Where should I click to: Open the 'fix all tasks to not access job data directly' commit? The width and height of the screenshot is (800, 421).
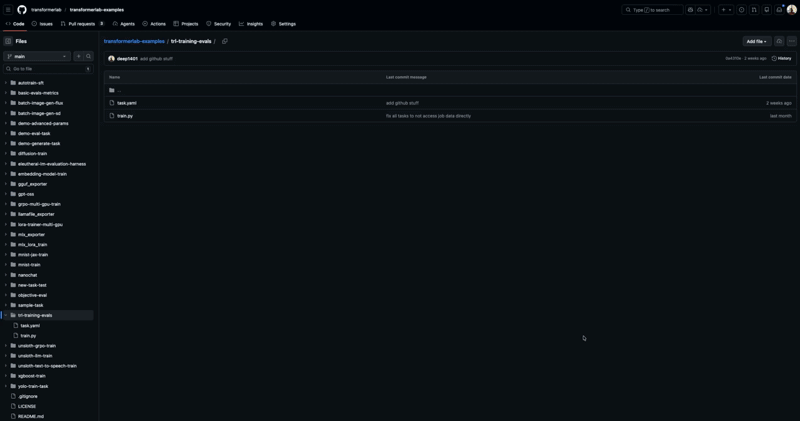click(428, 116)
